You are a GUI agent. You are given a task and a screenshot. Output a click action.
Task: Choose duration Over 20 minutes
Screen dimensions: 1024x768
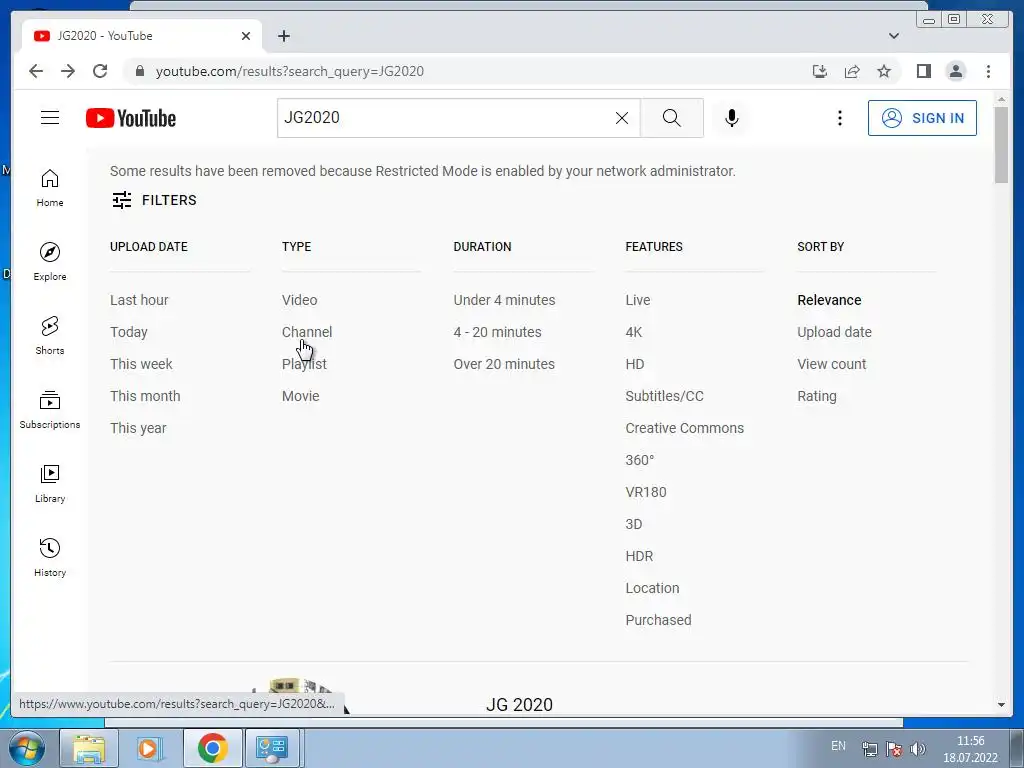pos(504,364)
